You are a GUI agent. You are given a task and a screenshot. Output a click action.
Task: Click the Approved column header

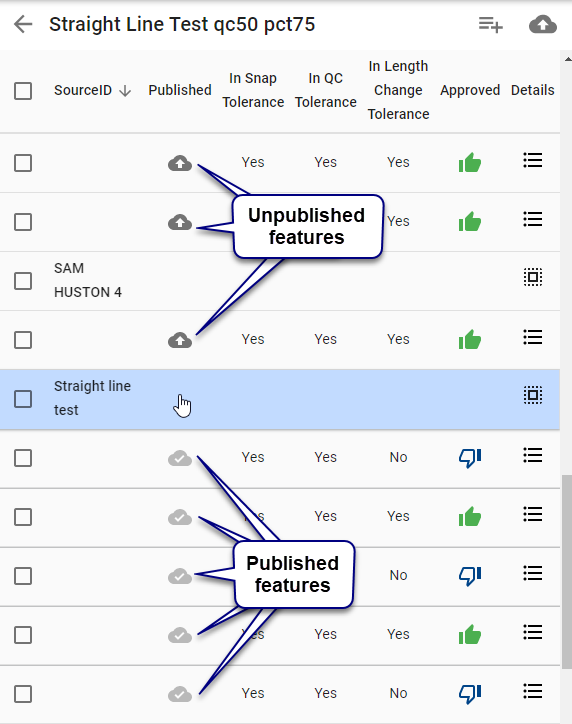[470, 90]
